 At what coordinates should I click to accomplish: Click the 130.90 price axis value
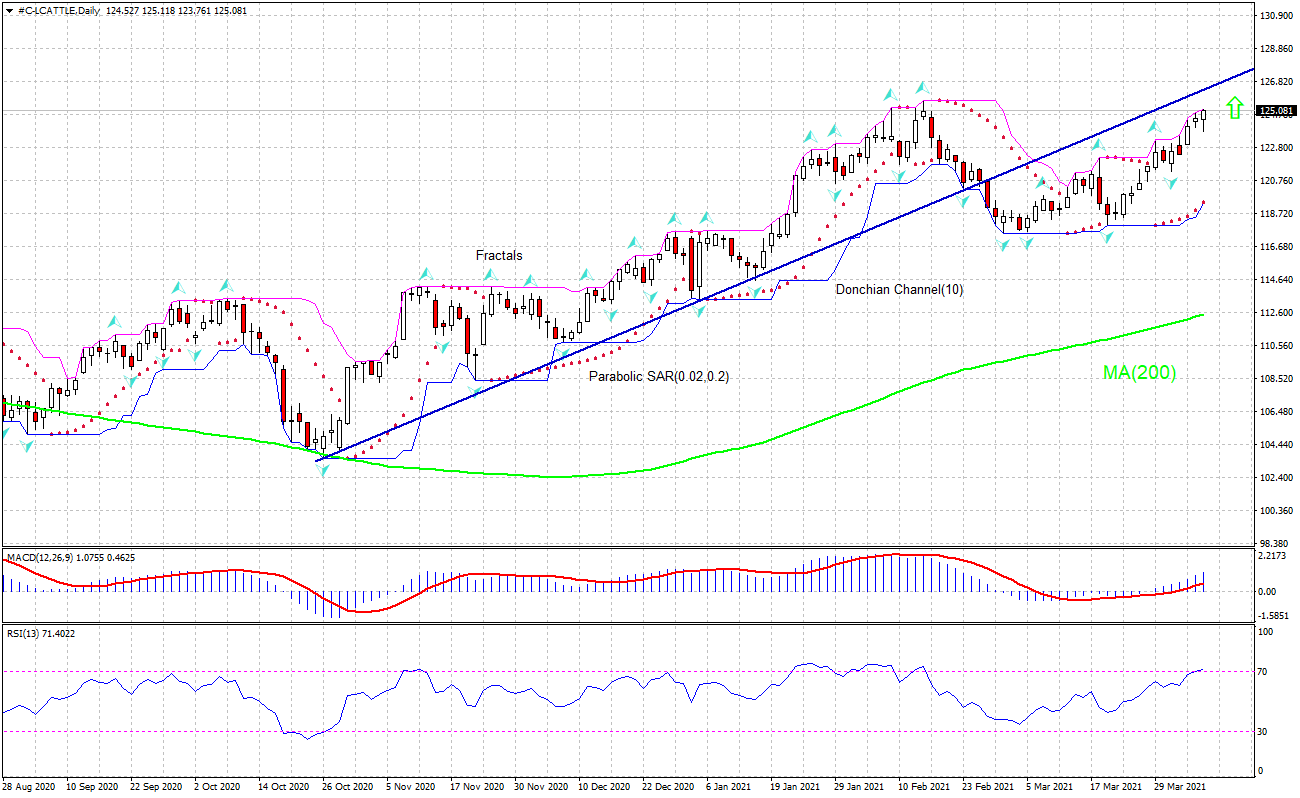[1276, 16]
